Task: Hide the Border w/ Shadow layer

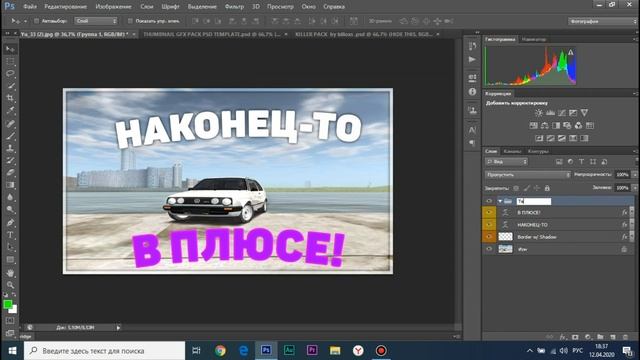Action: (x=489, y=237)
